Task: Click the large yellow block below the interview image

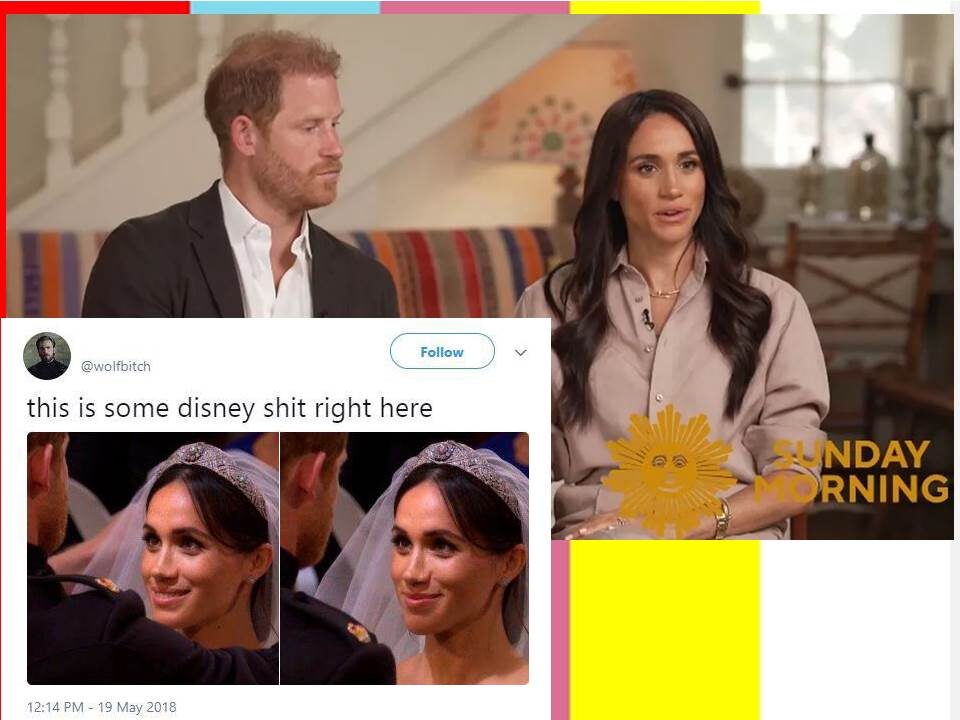Action: 665,630
